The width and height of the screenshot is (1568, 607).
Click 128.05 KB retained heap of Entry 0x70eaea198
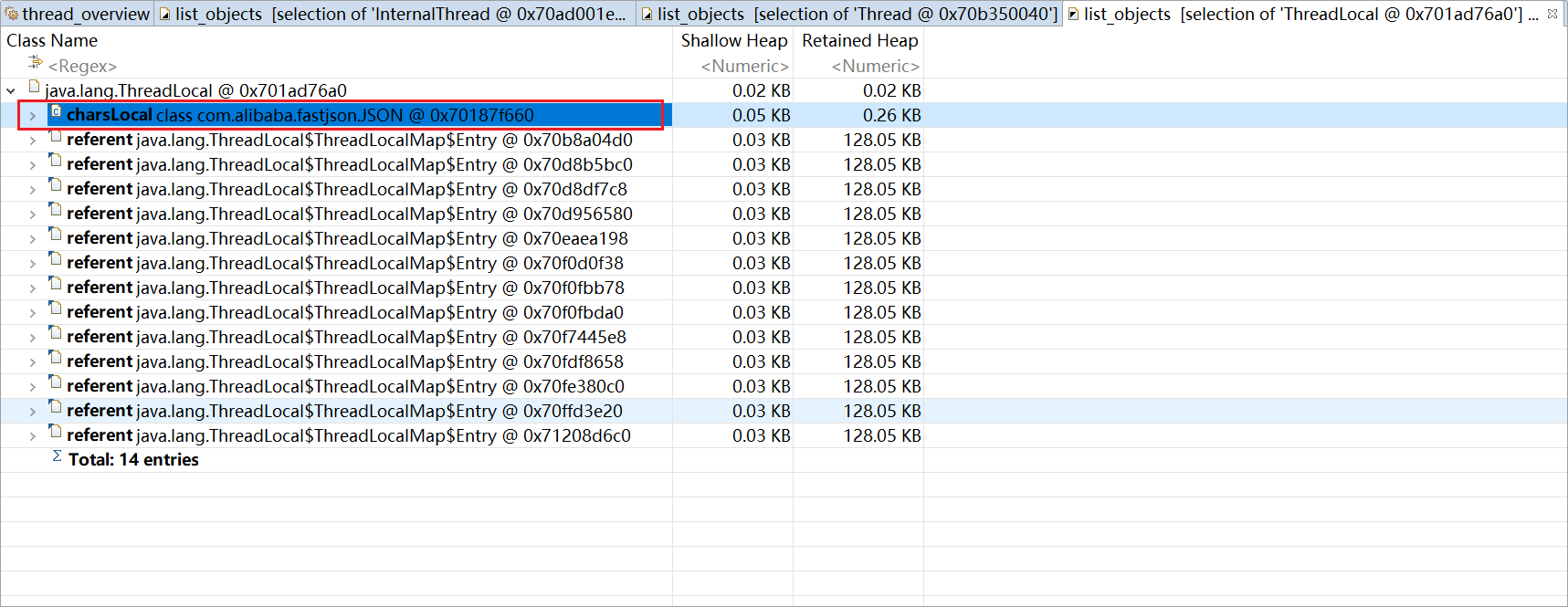pyautogui.click(x=881, y=238)
